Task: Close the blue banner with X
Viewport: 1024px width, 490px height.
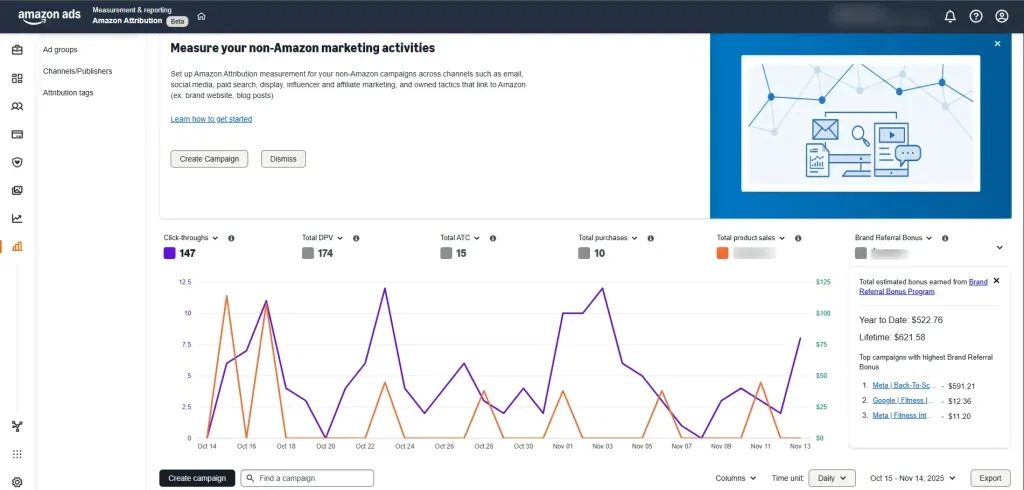Action: [x=997, y=44]
